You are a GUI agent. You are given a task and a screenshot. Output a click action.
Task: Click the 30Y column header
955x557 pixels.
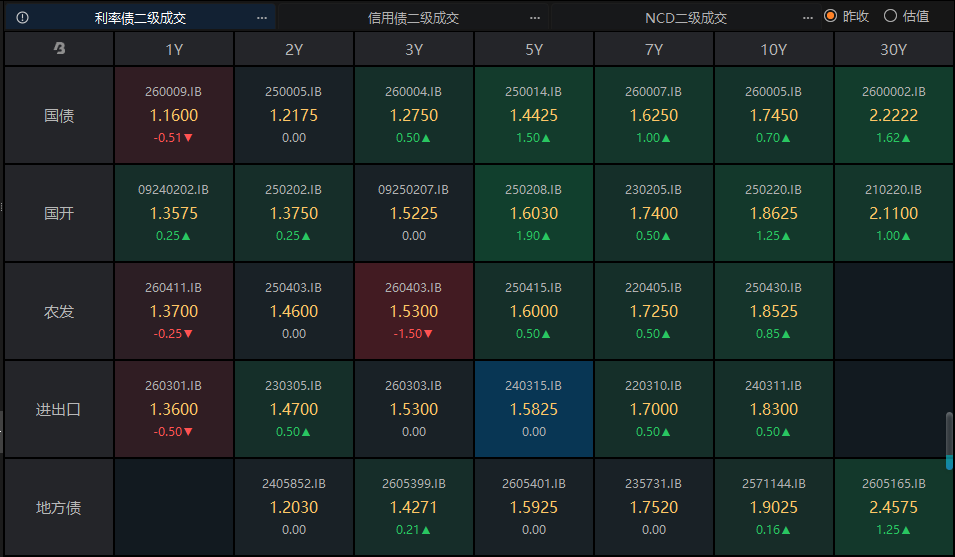click(893, 49)
